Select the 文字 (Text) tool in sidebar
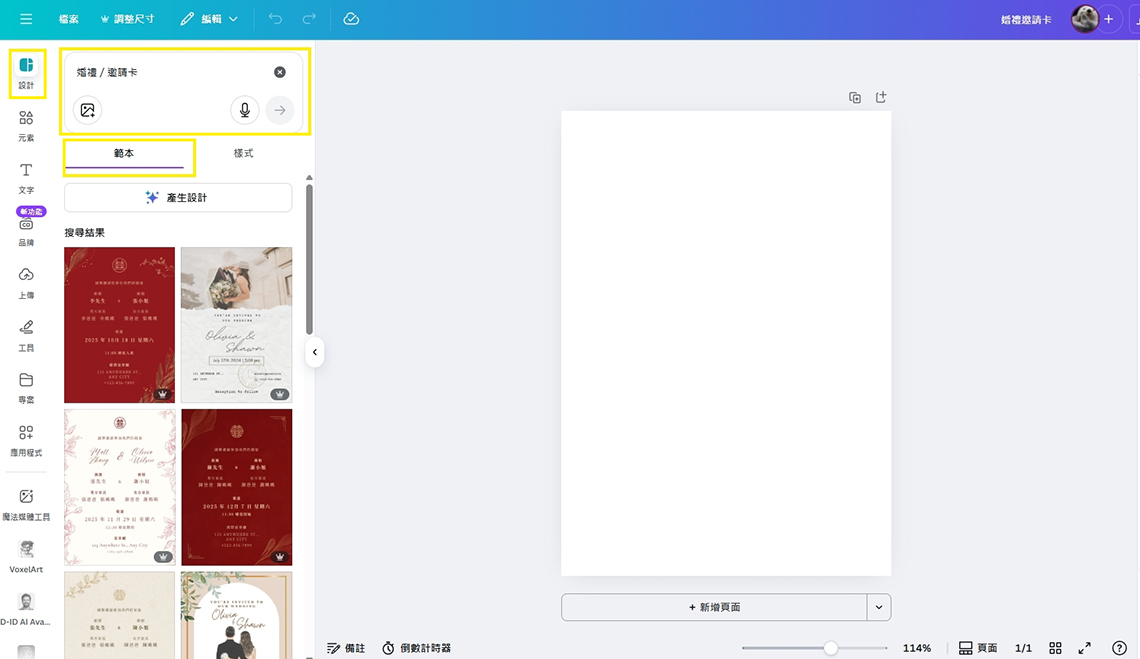This screenshot has width=1140, height=659. click(26, 177)
